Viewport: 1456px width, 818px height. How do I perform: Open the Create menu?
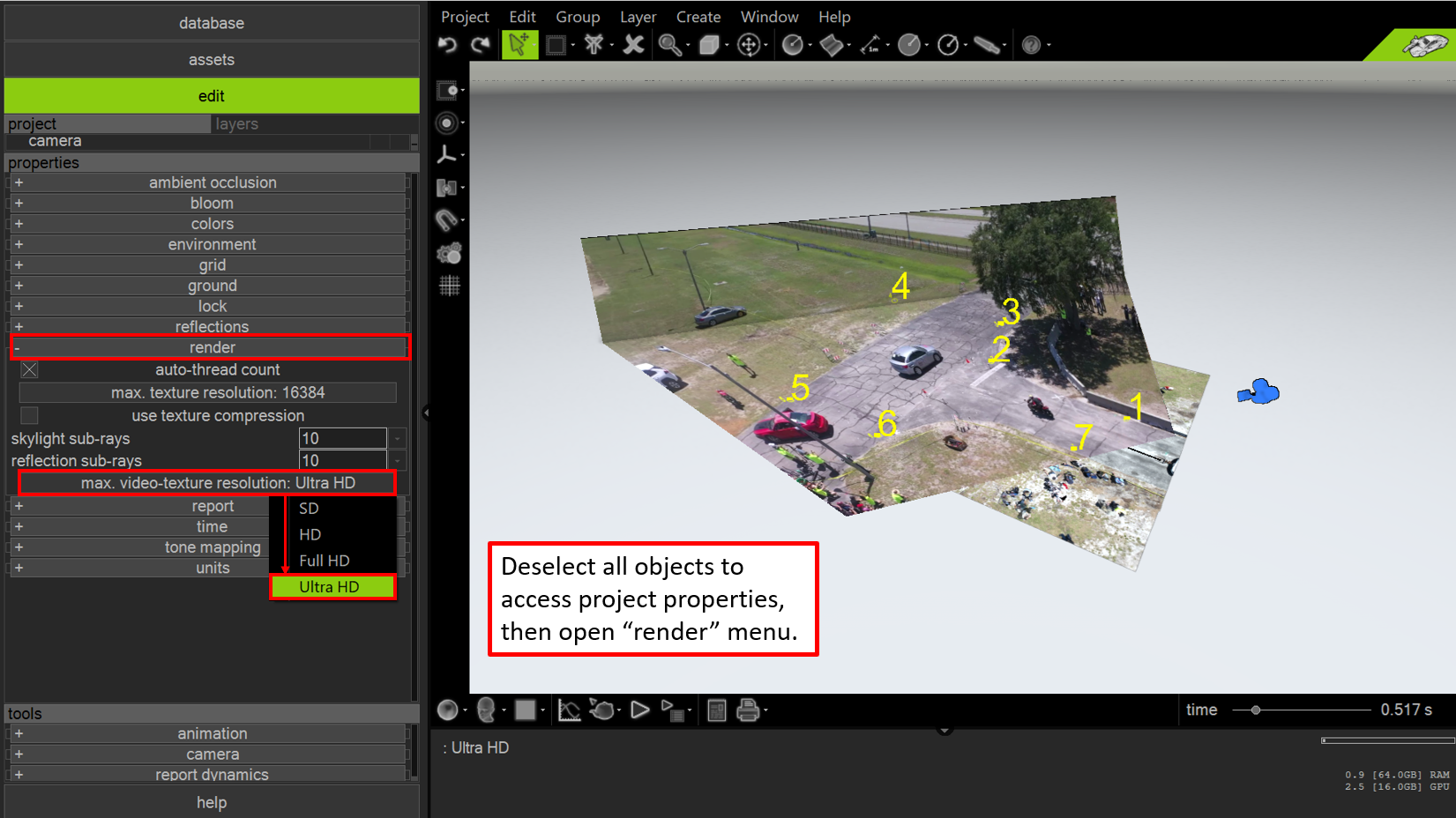pos(698,17)
